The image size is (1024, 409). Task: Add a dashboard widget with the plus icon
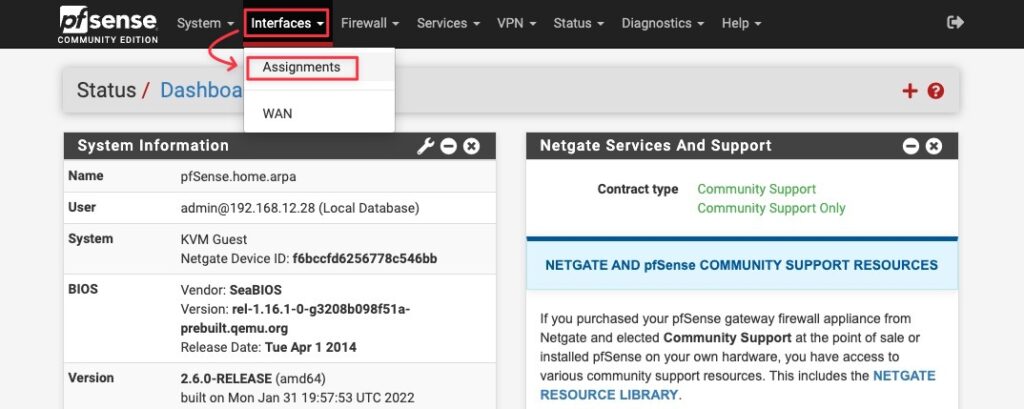tap(910, 91)
